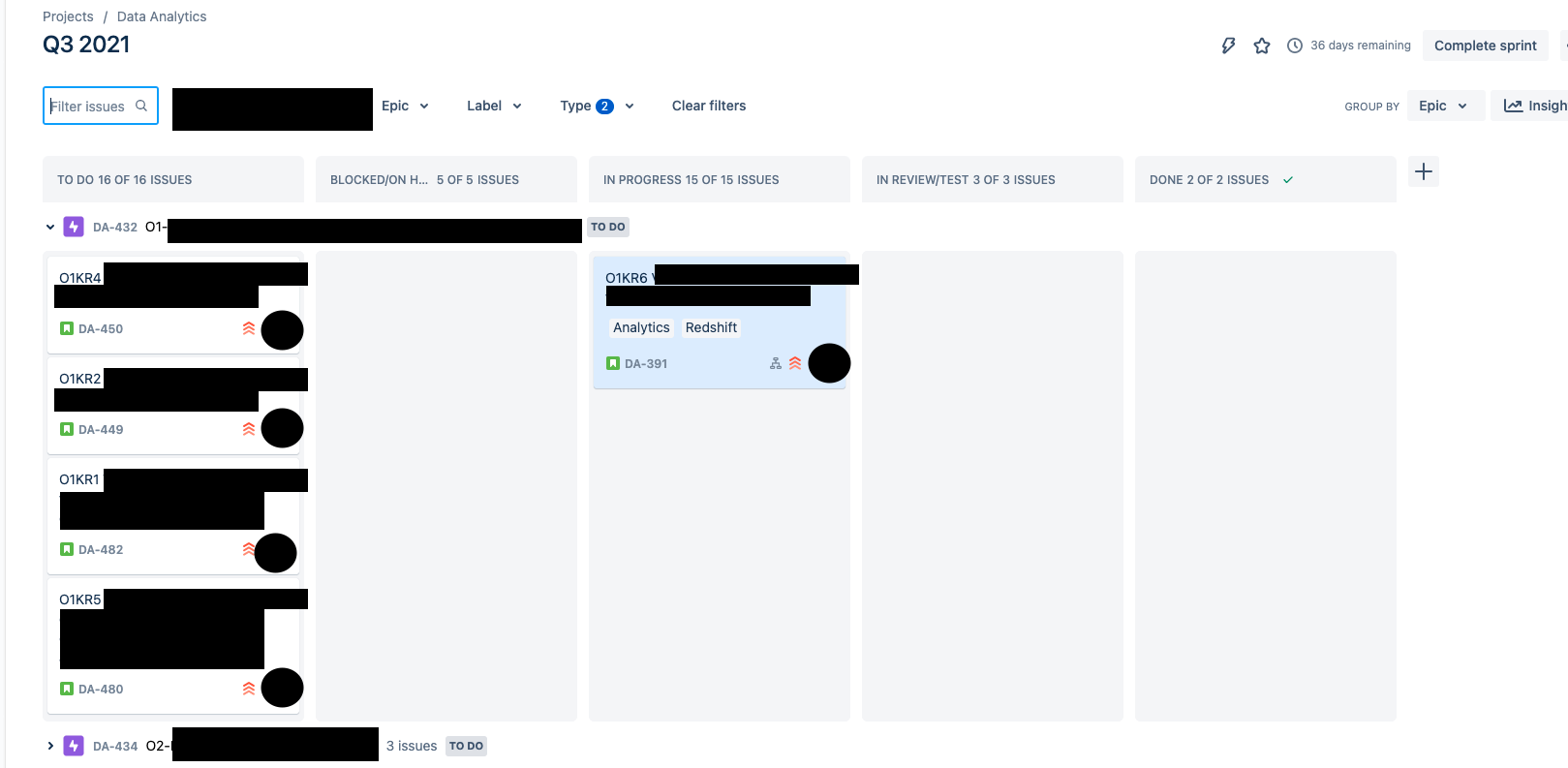Screen dimensions: 1568x768
Task: Open the Type filter dropdown
Action: (x=597, y=106)
